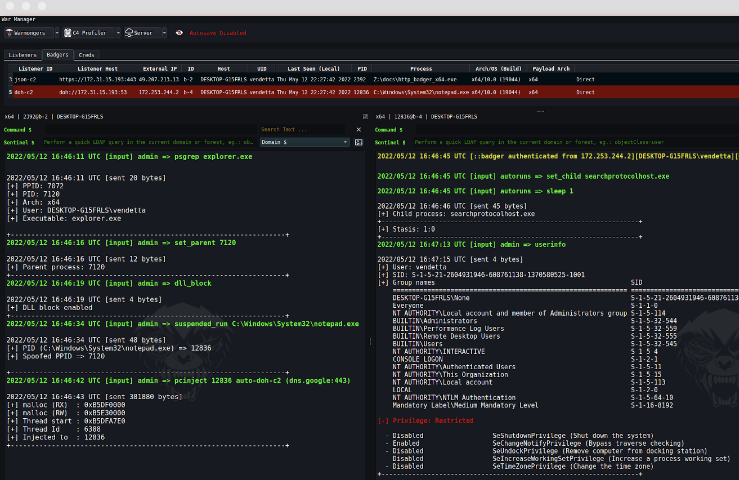The height and width of the screenshot is (480, 739).
Task: Click the DLL block enabled output line
Action: tap(49, 308)
